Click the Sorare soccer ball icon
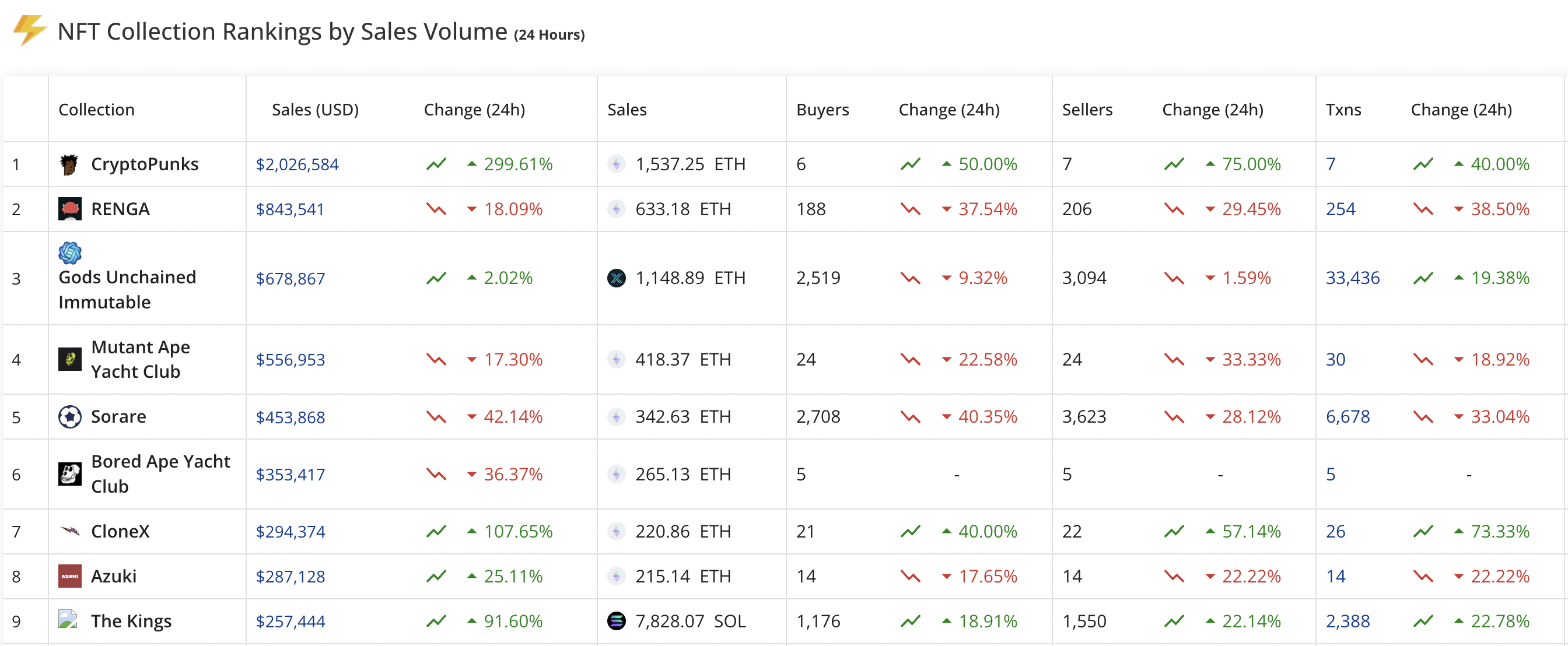Image resolution: width=1568 pixels, height=646 pixels. coord(69,417)
